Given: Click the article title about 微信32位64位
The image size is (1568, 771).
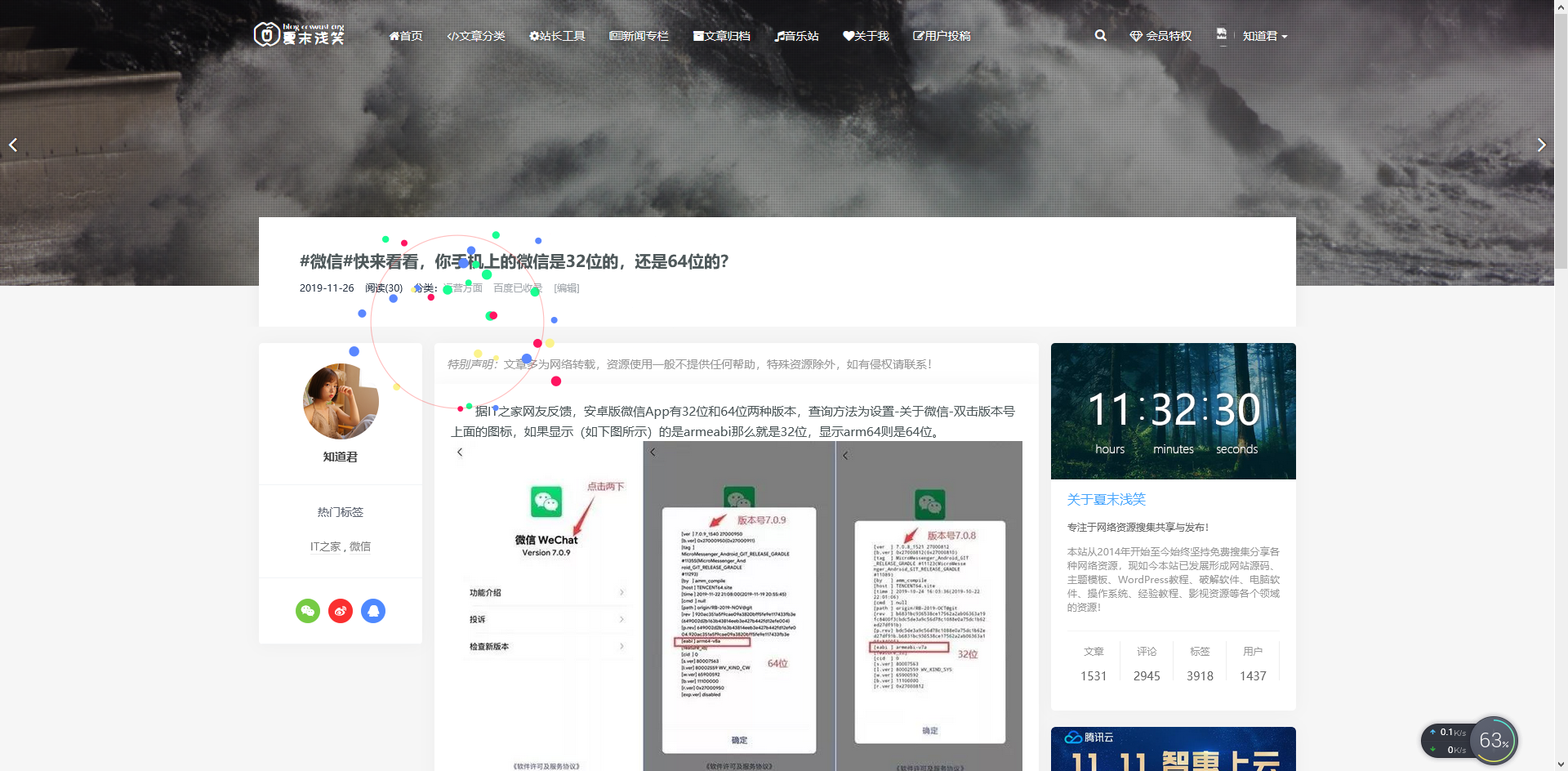Looking at the screenshot, I should pos(514,261).
